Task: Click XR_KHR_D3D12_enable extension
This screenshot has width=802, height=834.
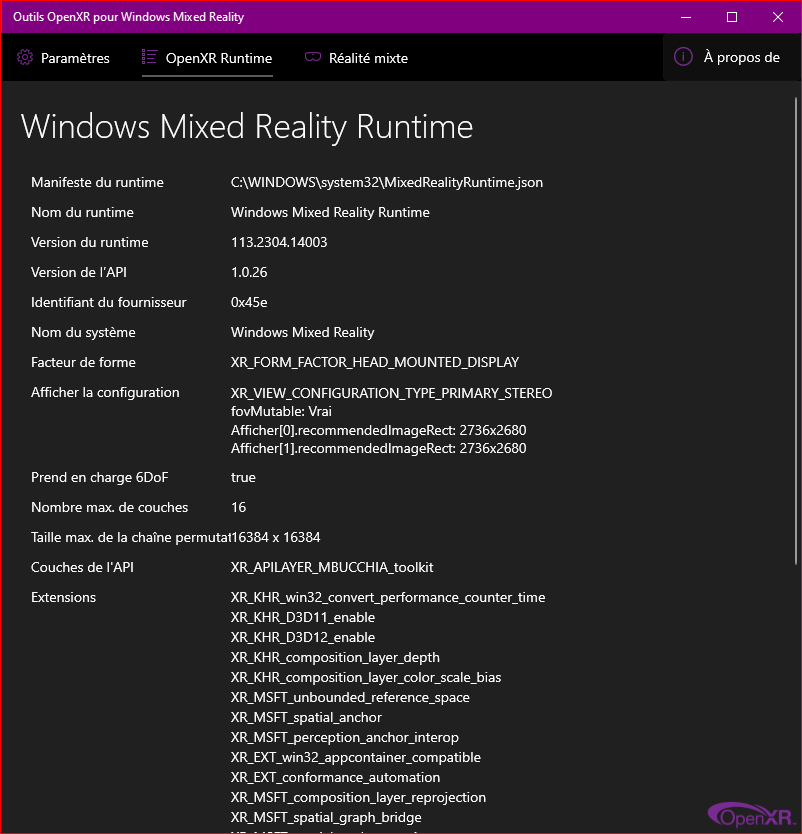Action: coord(303,637)
